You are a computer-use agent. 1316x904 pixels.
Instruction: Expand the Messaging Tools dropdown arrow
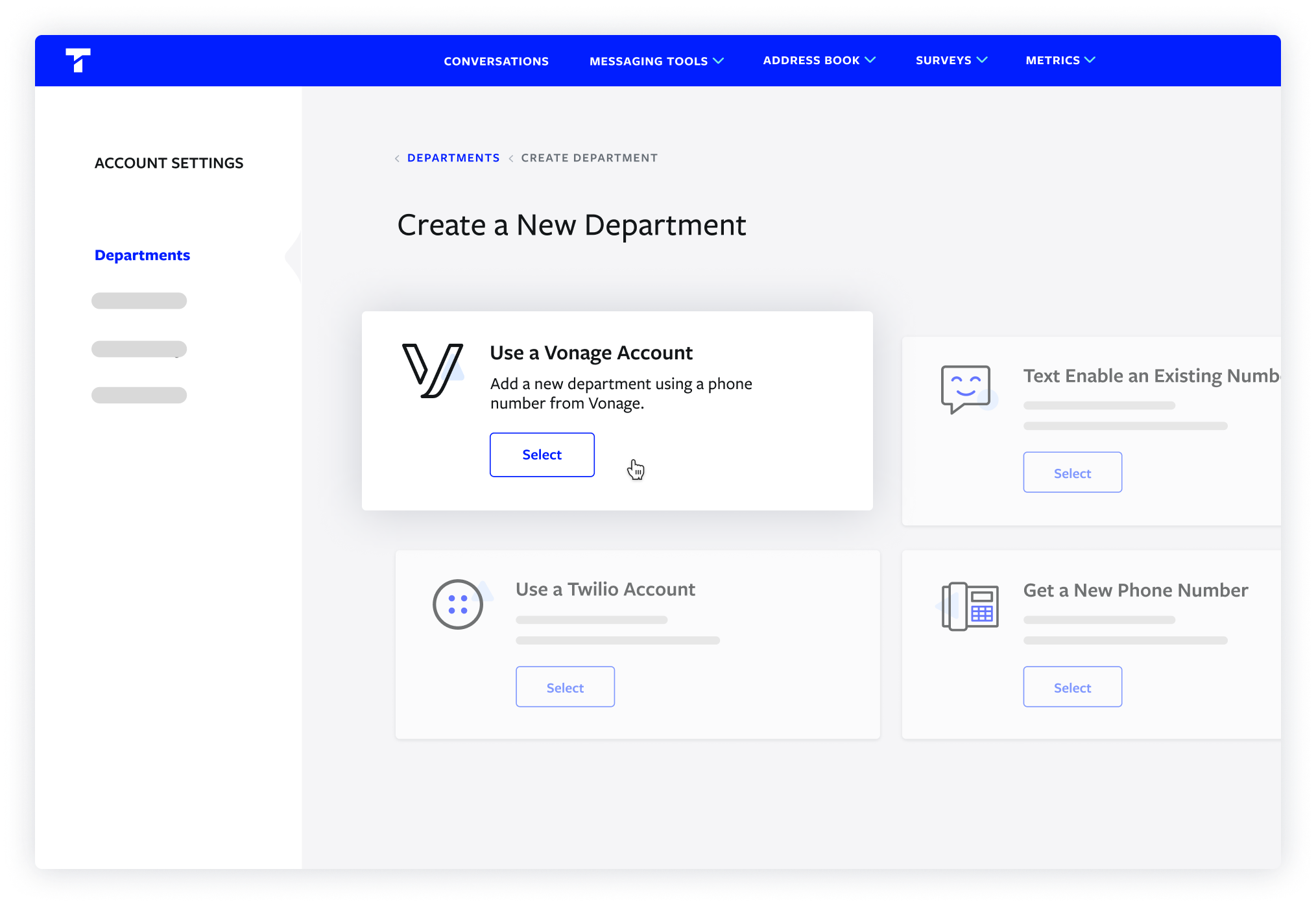tap(719, 60)
